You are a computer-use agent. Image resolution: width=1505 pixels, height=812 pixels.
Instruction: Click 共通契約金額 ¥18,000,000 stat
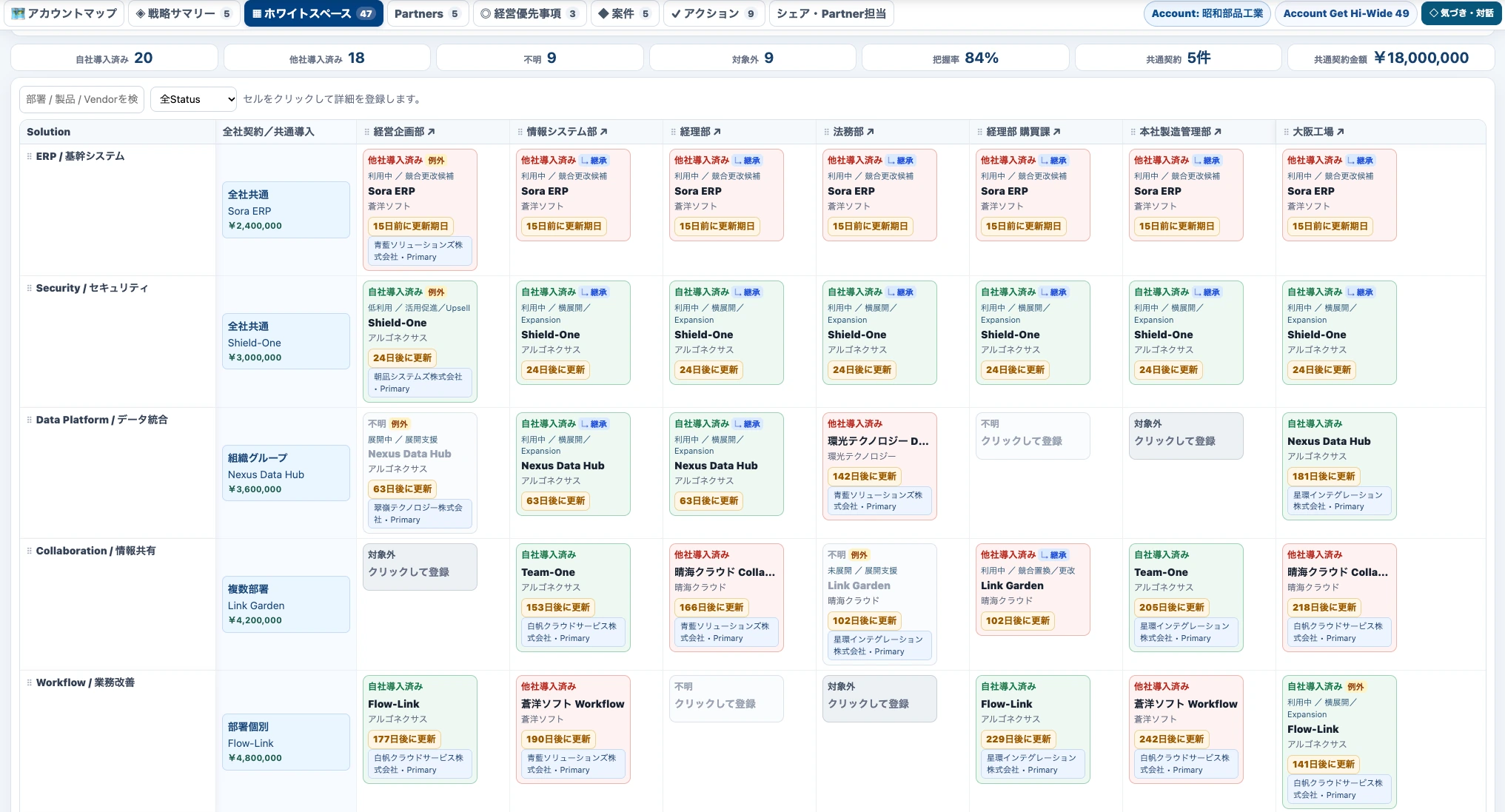click(x=1391, y=58)
